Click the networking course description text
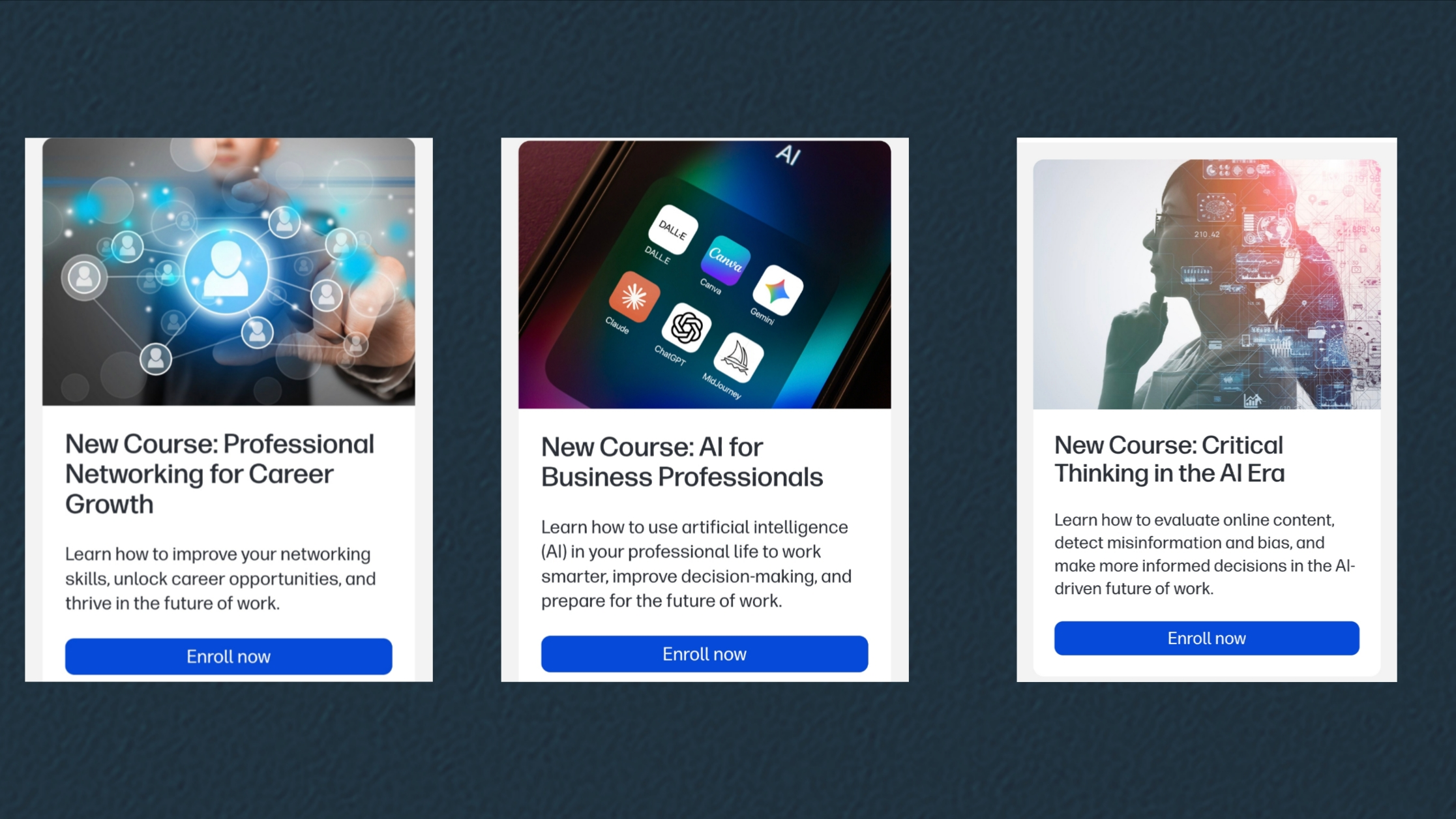The width and height of the screenshot is (1456, 819). point(220,578)
